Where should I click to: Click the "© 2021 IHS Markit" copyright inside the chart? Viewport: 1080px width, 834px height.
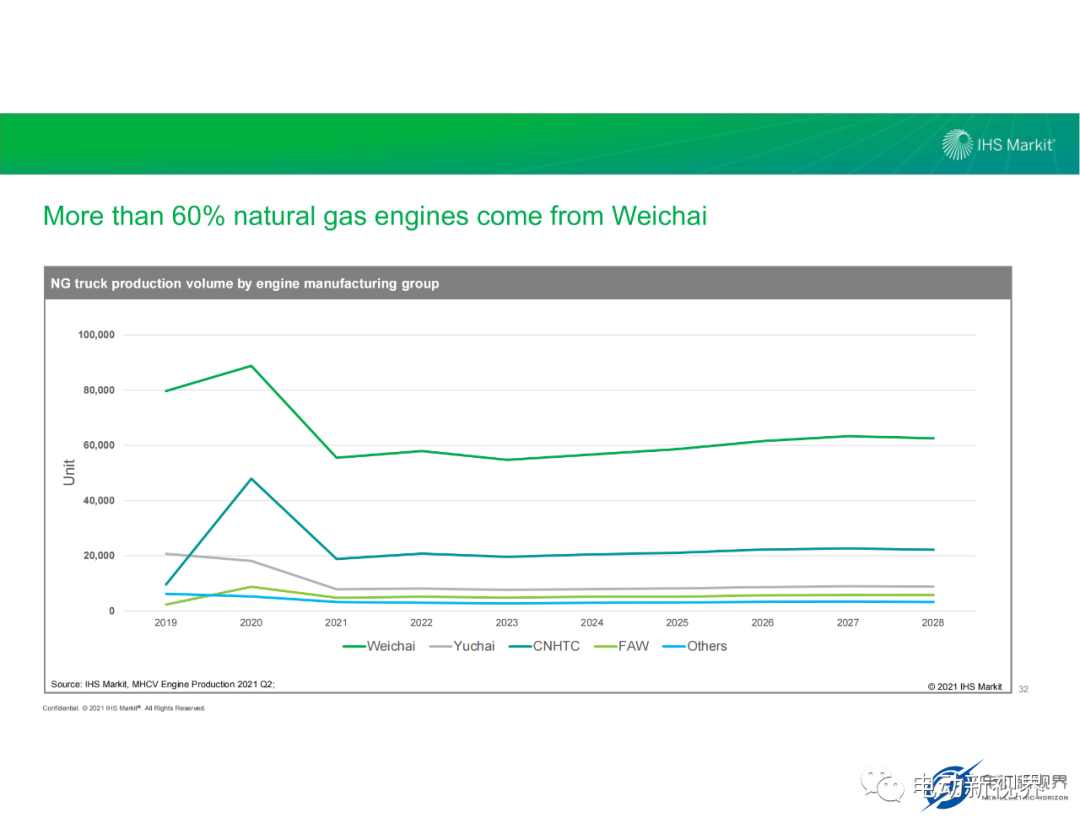tap(965, 687)
